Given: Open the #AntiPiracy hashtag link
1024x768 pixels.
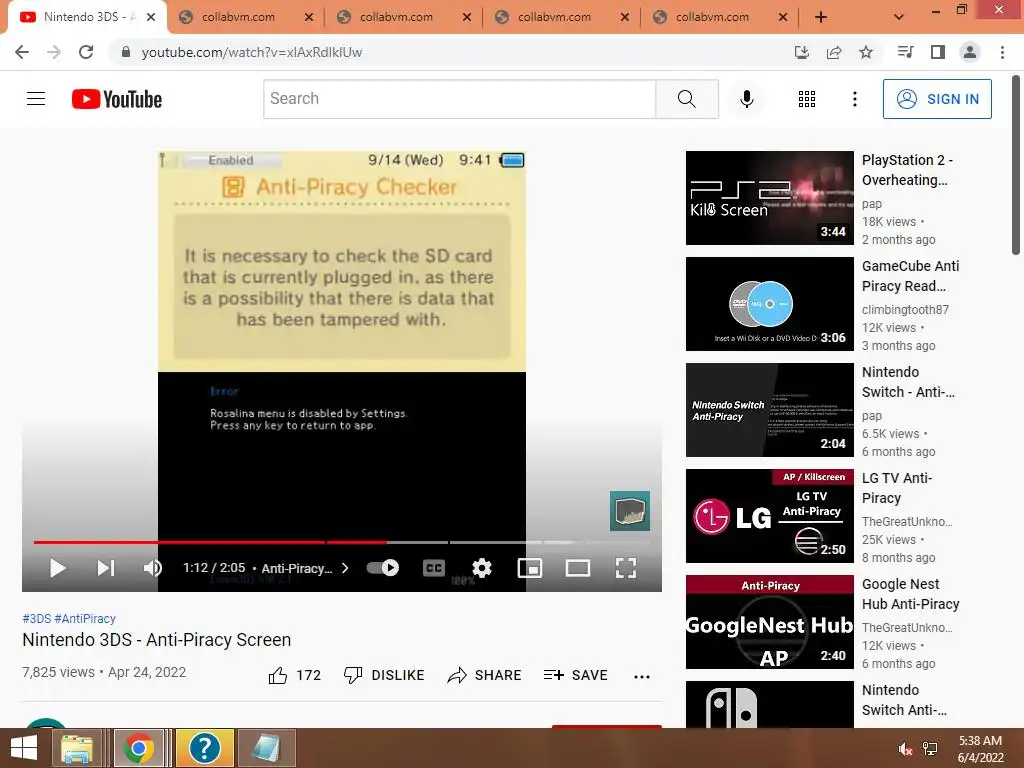Looking at the screenshot, I should (x=85, y=618).
